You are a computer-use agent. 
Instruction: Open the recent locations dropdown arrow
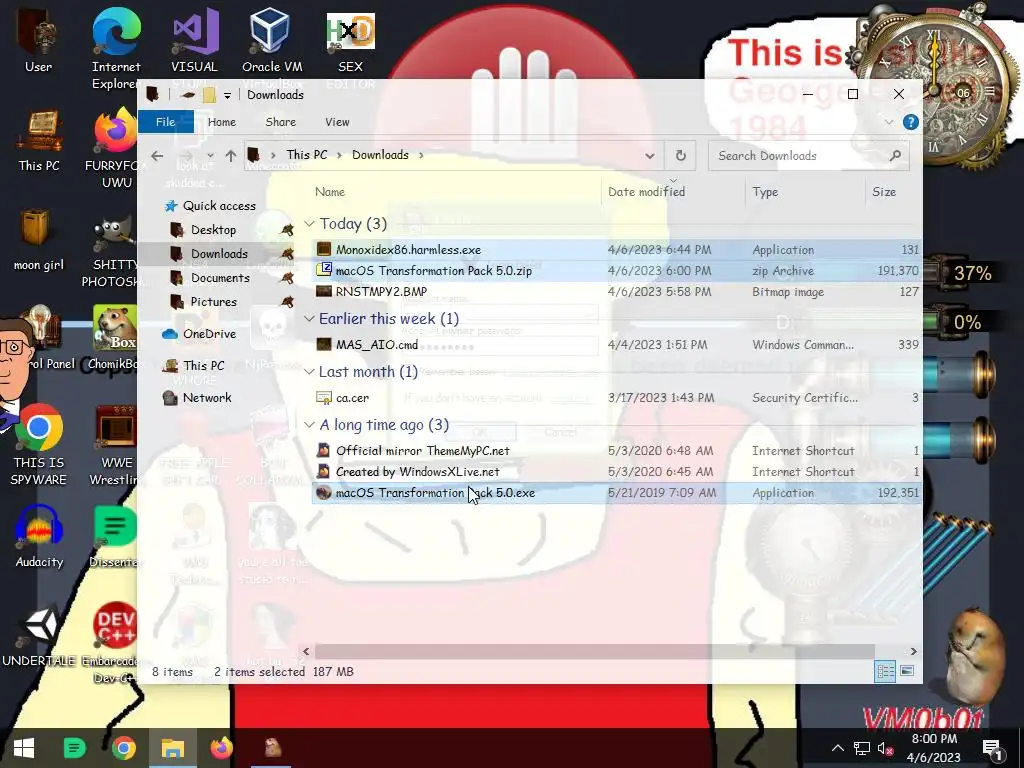click(210, 155)
